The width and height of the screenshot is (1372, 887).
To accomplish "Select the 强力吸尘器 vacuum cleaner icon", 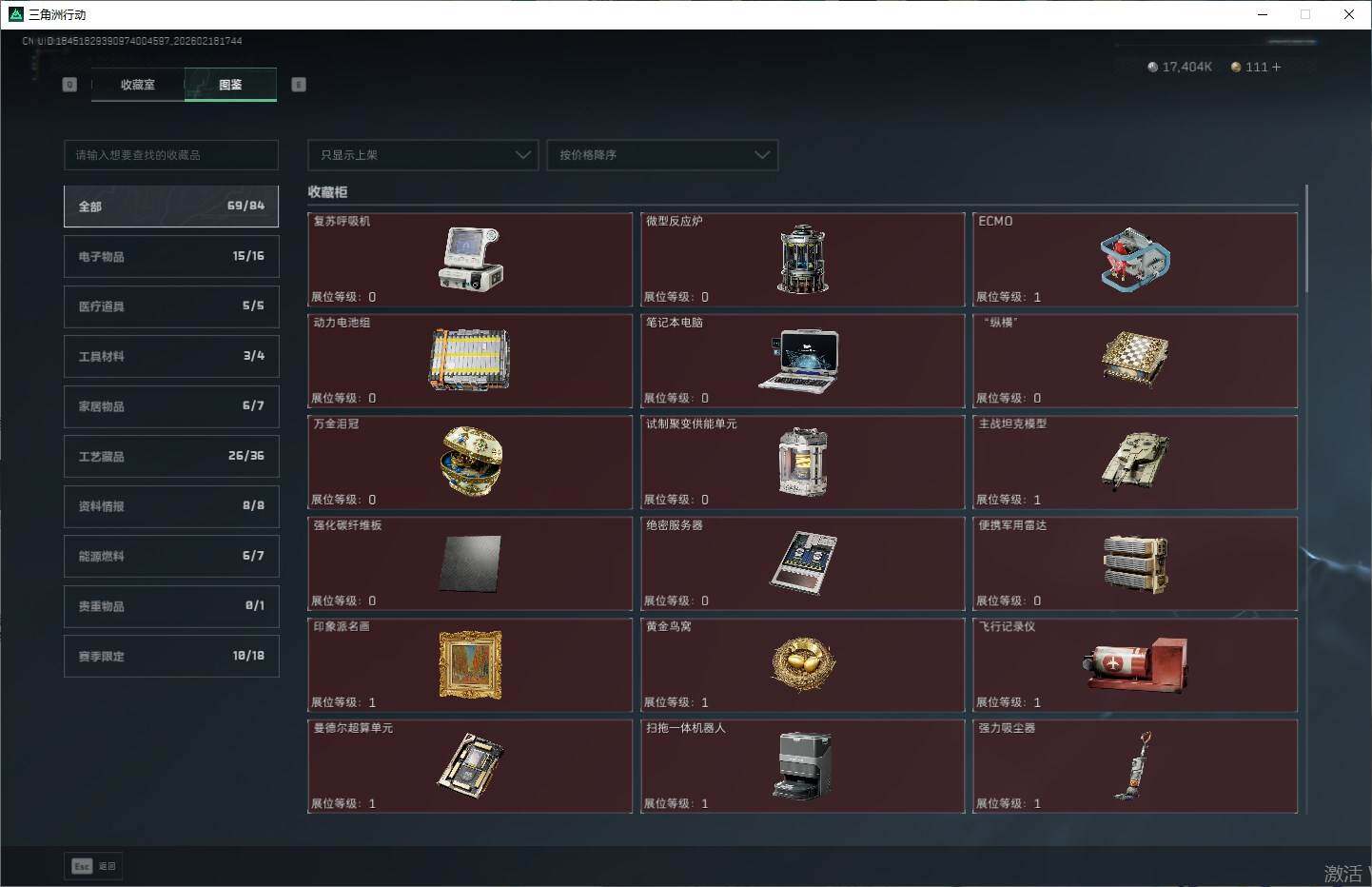I will click(x=1134, y=765).
